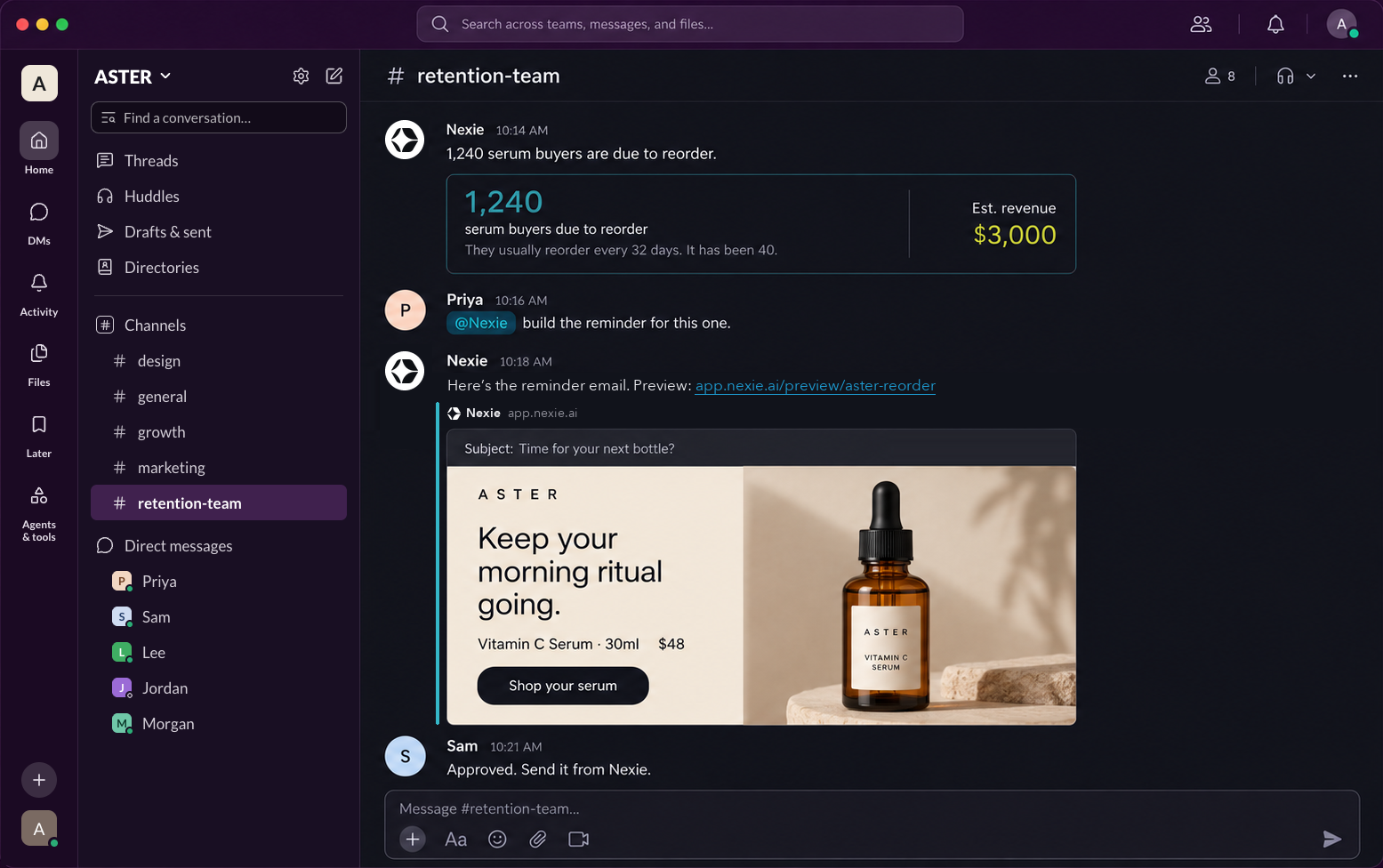Screen dimensions: 1383x868
Task: Open emoji picker in message composer
Action: click(x=497, y=840)
